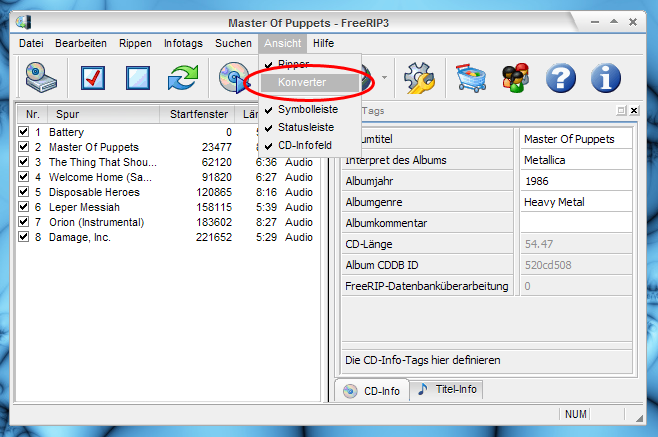The width and height of the screenshot is (658, 437).
Task: Click the select all tracks checkmark icon
Action: point(93,78)
